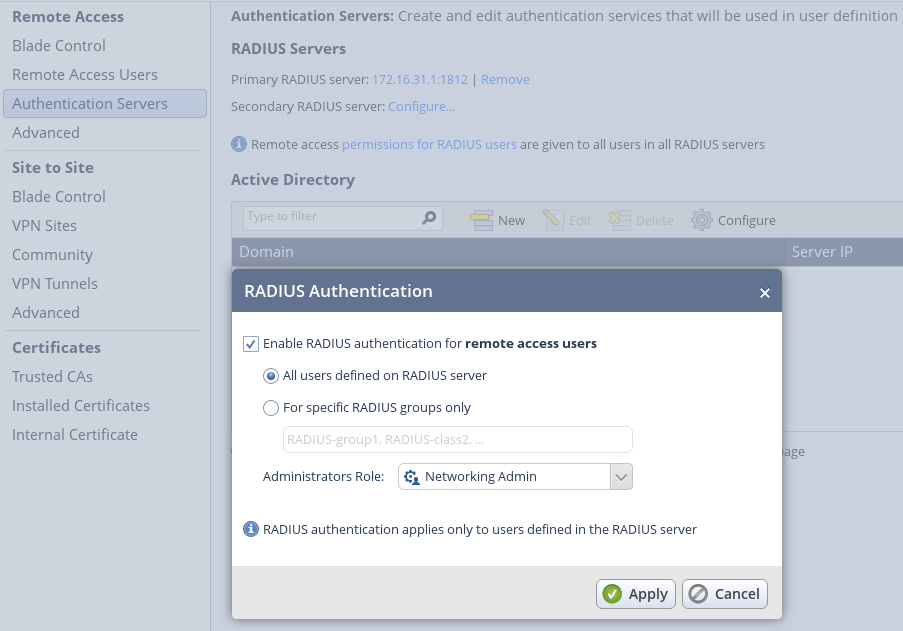Close the RADIUS Authentication dialog
903x631 pixels.
(765, 293)
